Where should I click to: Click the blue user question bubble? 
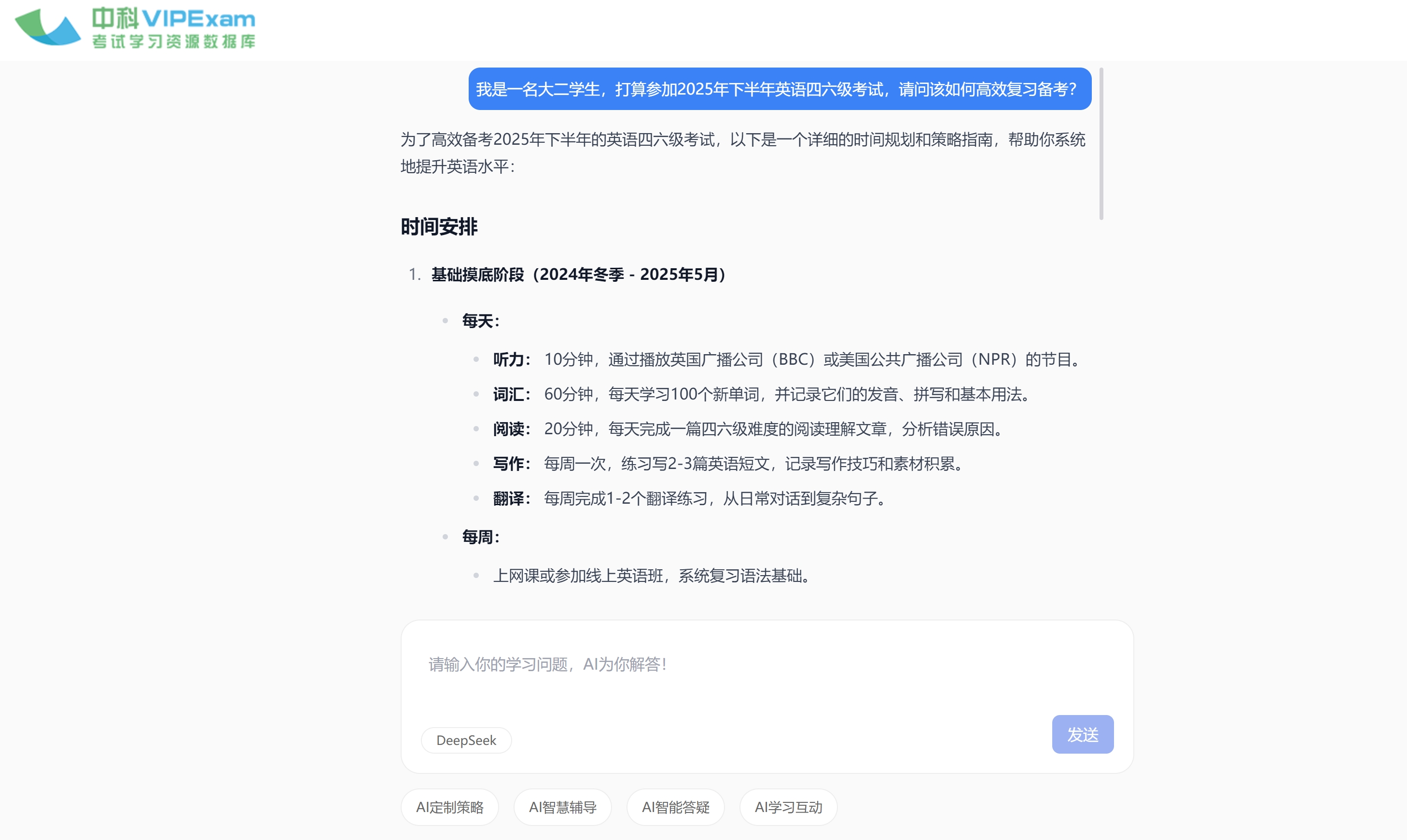[x=779, y=89]
